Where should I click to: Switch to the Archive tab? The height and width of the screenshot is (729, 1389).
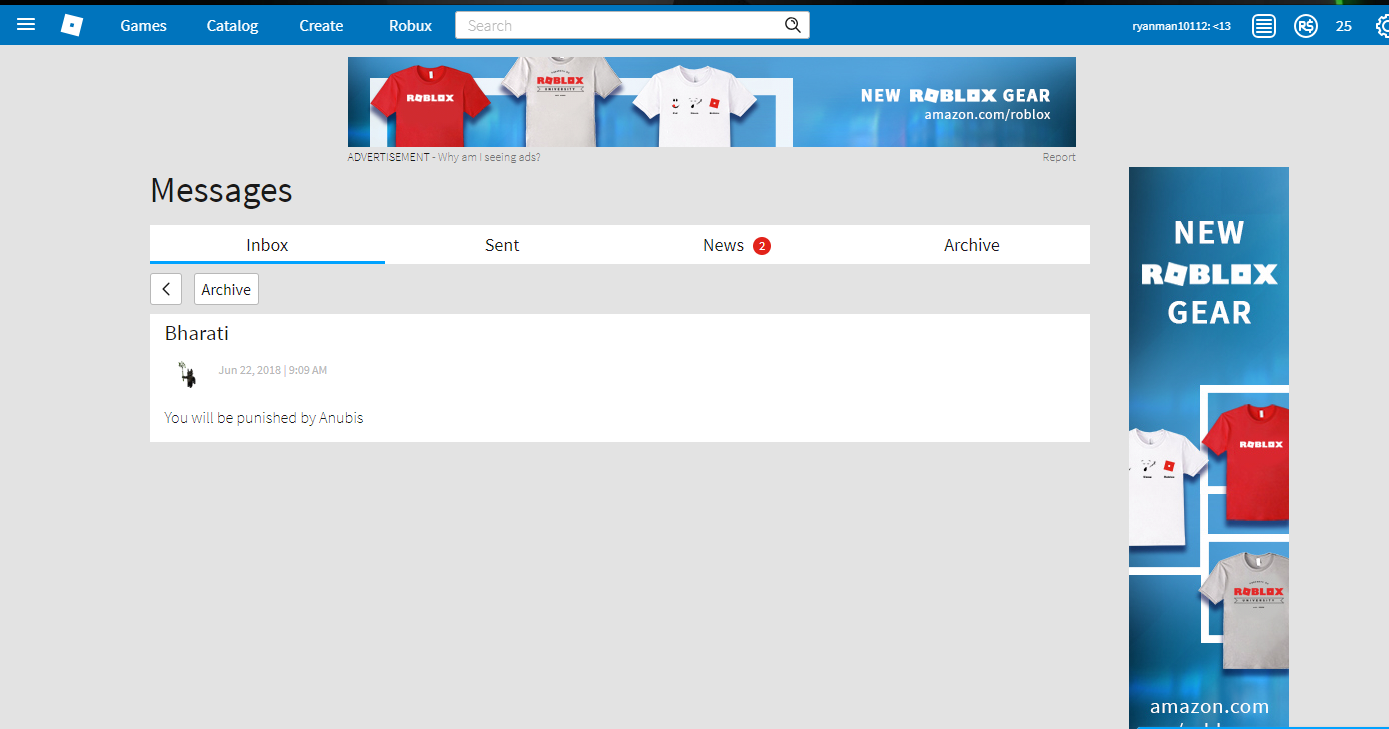point(972,245)
